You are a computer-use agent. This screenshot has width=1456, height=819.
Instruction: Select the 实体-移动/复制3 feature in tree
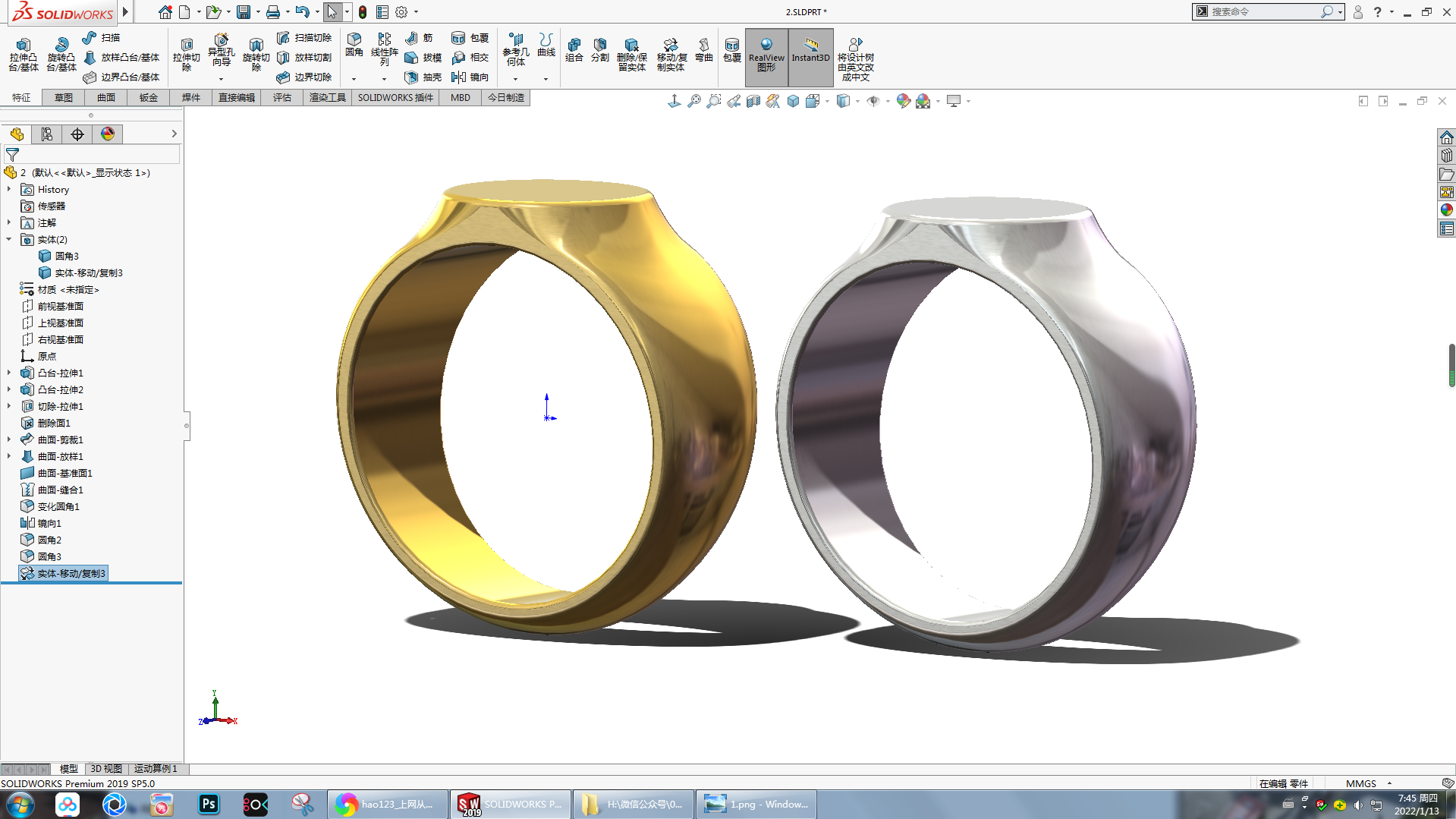coord(64,573)
